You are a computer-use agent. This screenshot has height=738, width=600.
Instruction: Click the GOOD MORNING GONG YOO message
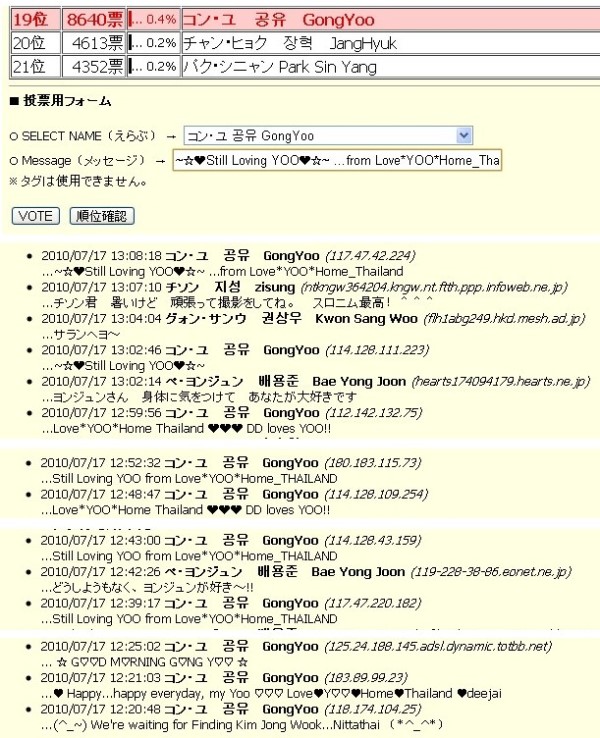144,662
